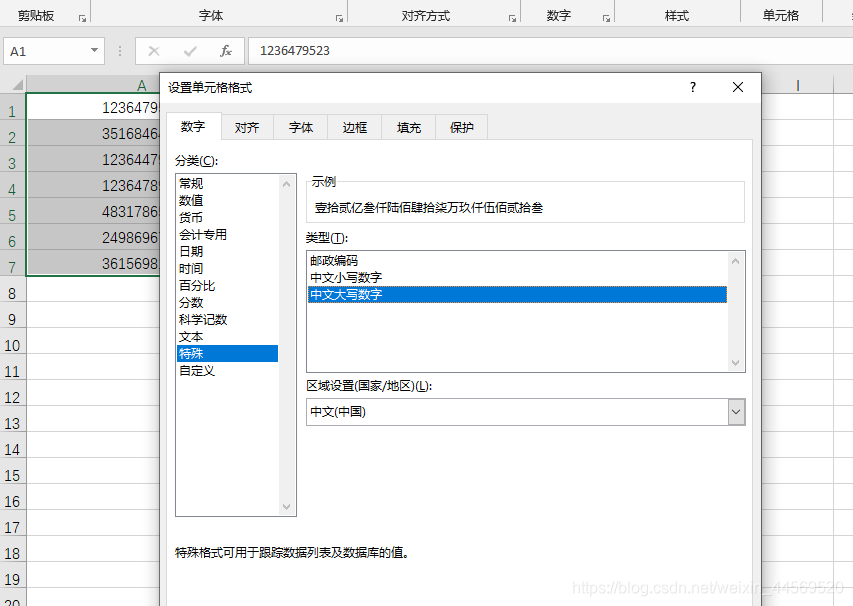This screenshot has width=853, height=606.
Task: Switch to 数字 tab
Action: pyautogui.click(x=193, y=127)
